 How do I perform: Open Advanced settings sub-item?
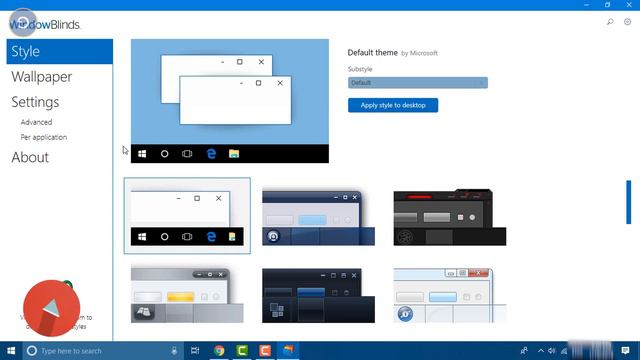pyautogui.click(x=36, y=122)
